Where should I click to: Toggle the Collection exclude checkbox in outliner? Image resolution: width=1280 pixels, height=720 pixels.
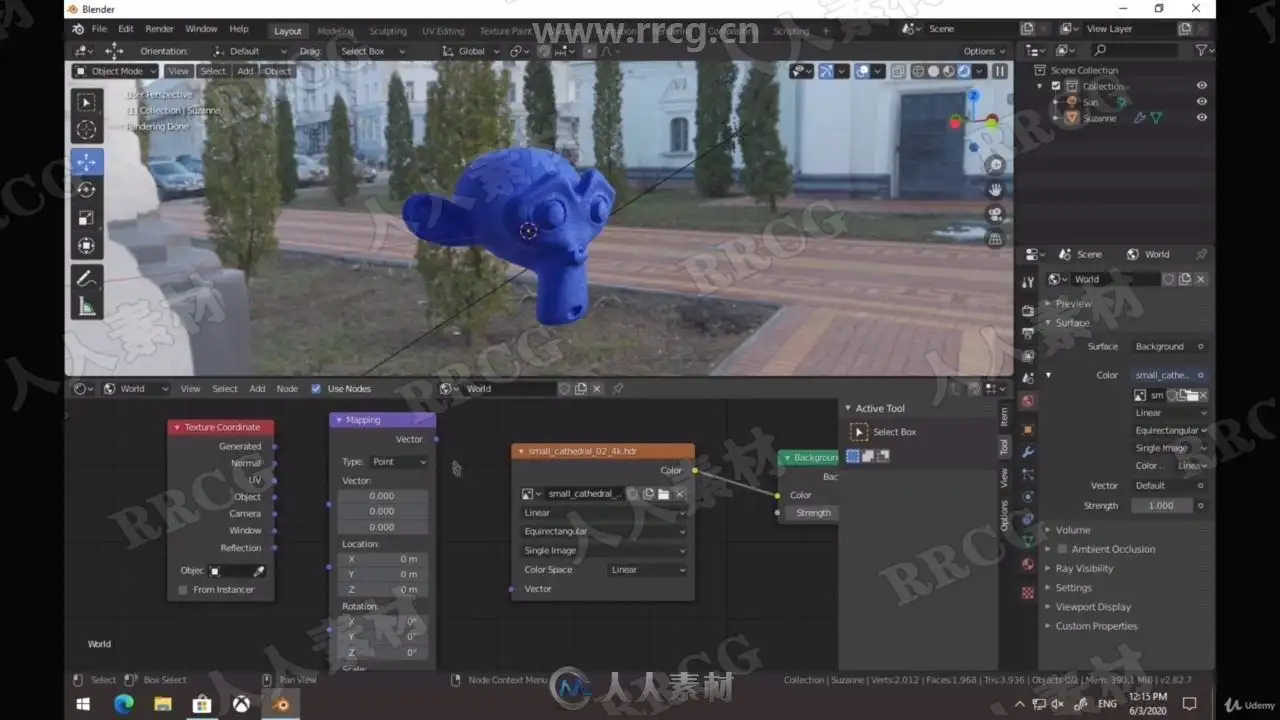(x=1056, y=86)
